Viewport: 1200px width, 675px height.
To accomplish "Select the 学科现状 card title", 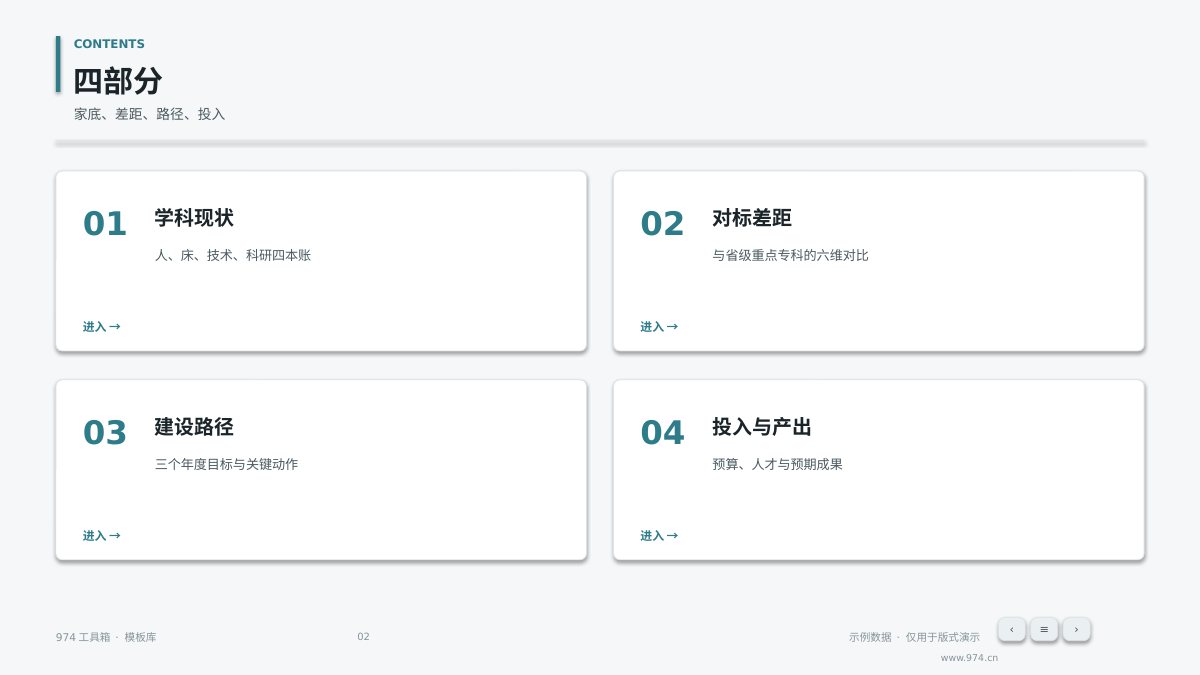I will click(194, 218).
